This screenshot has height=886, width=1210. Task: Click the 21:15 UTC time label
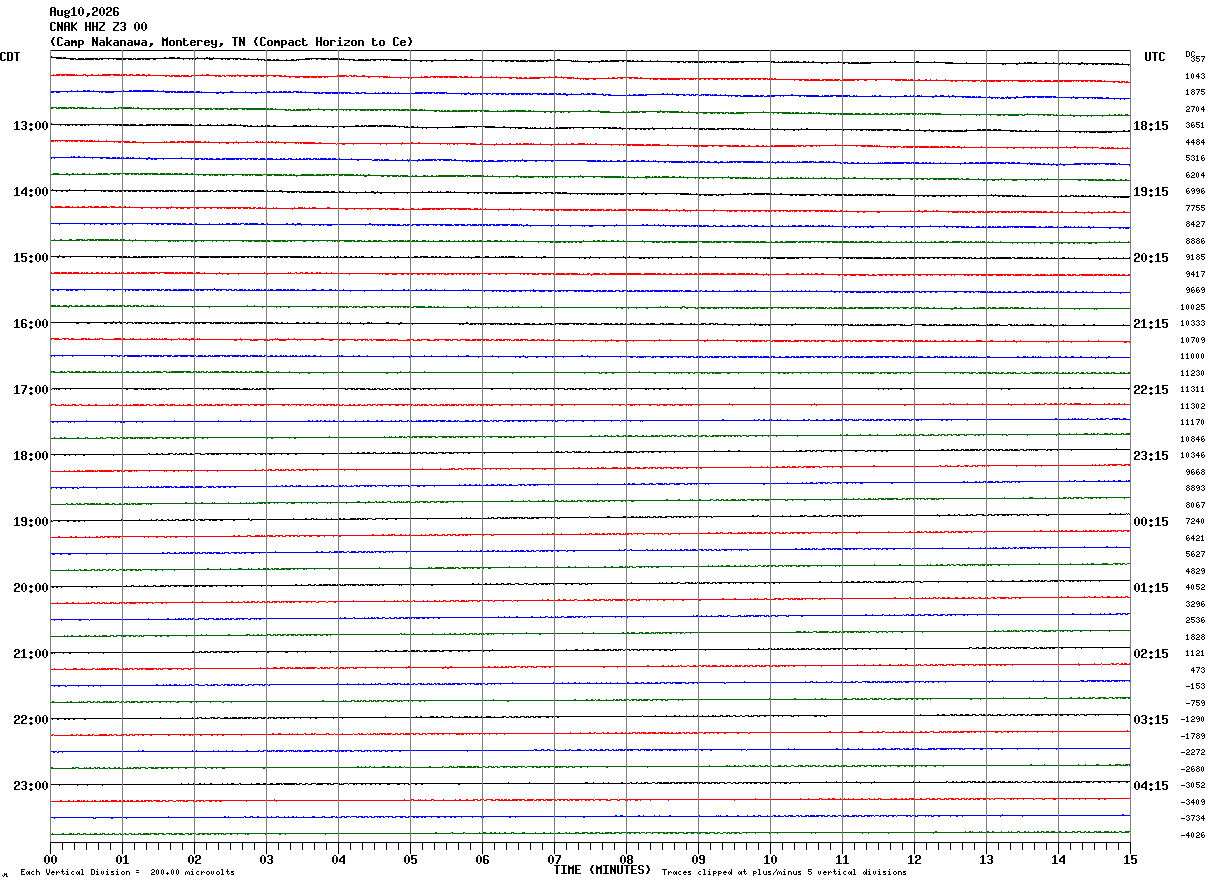click(1151, 324)
